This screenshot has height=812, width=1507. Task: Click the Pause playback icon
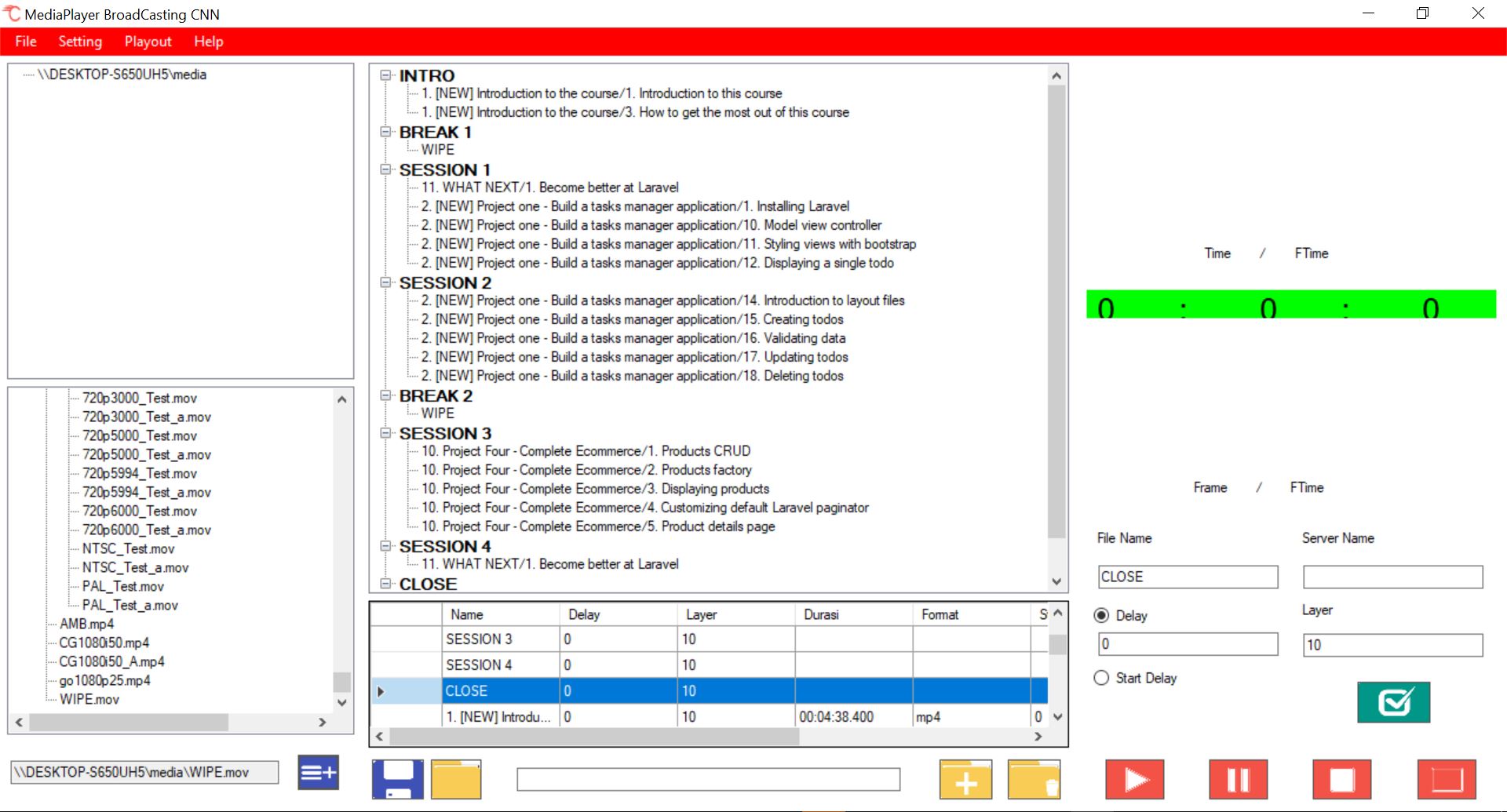pos(1239,779)
